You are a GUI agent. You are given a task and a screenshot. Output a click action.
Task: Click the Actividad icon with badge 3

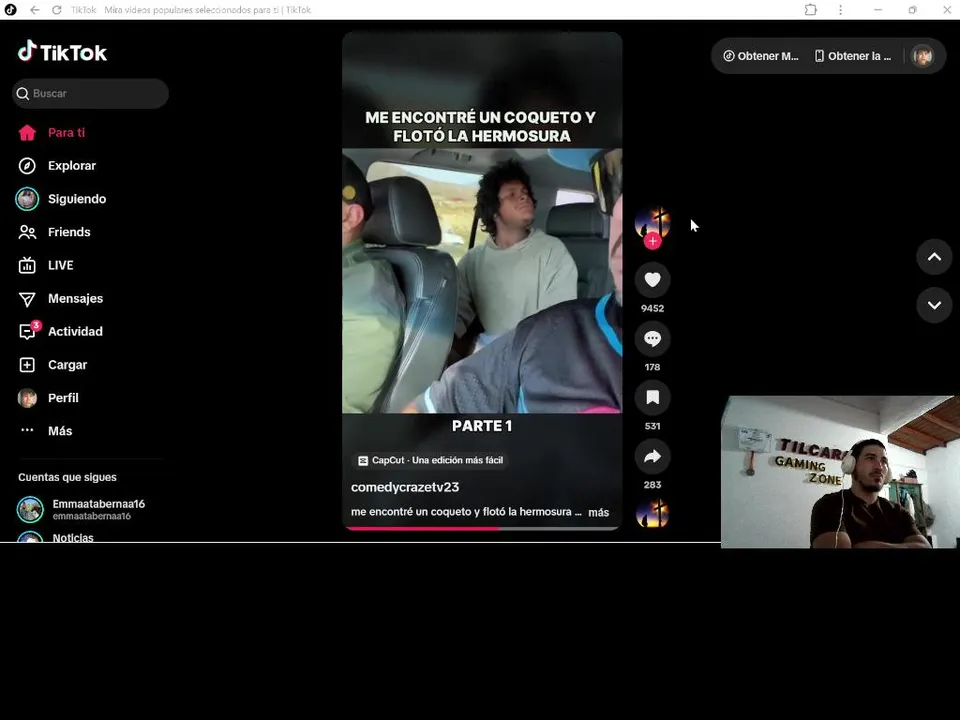28,331
